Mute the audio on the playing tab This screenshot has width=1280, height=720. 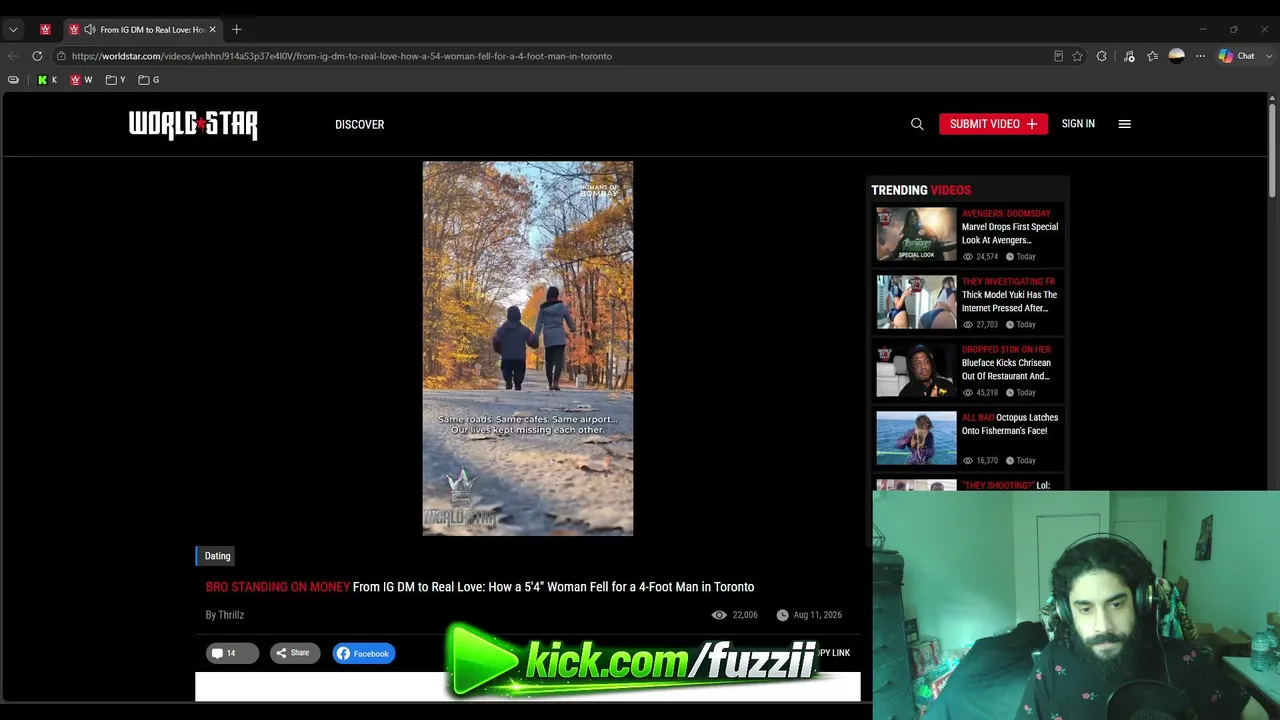click(90, 30)
